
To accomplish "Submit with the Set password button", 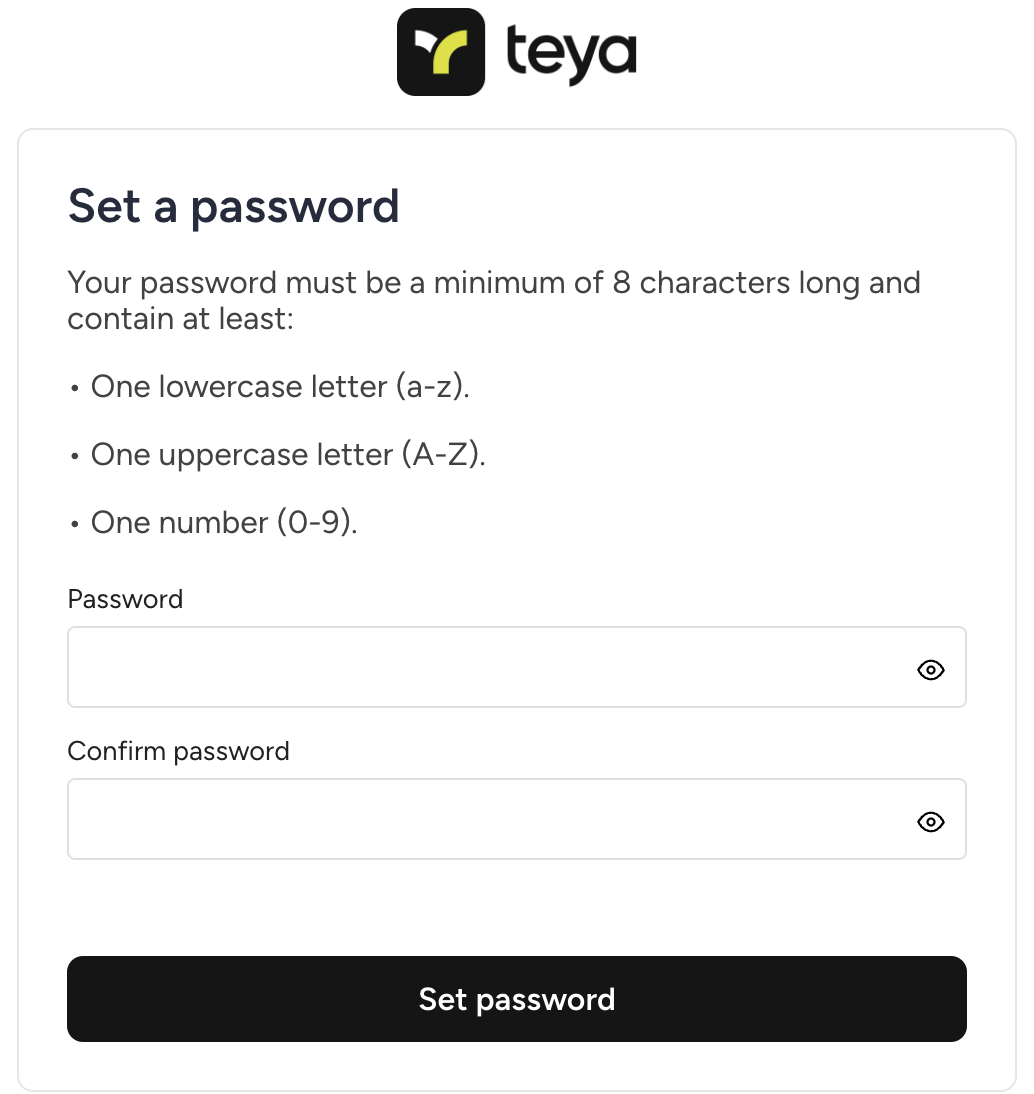I will coord(516,999).
